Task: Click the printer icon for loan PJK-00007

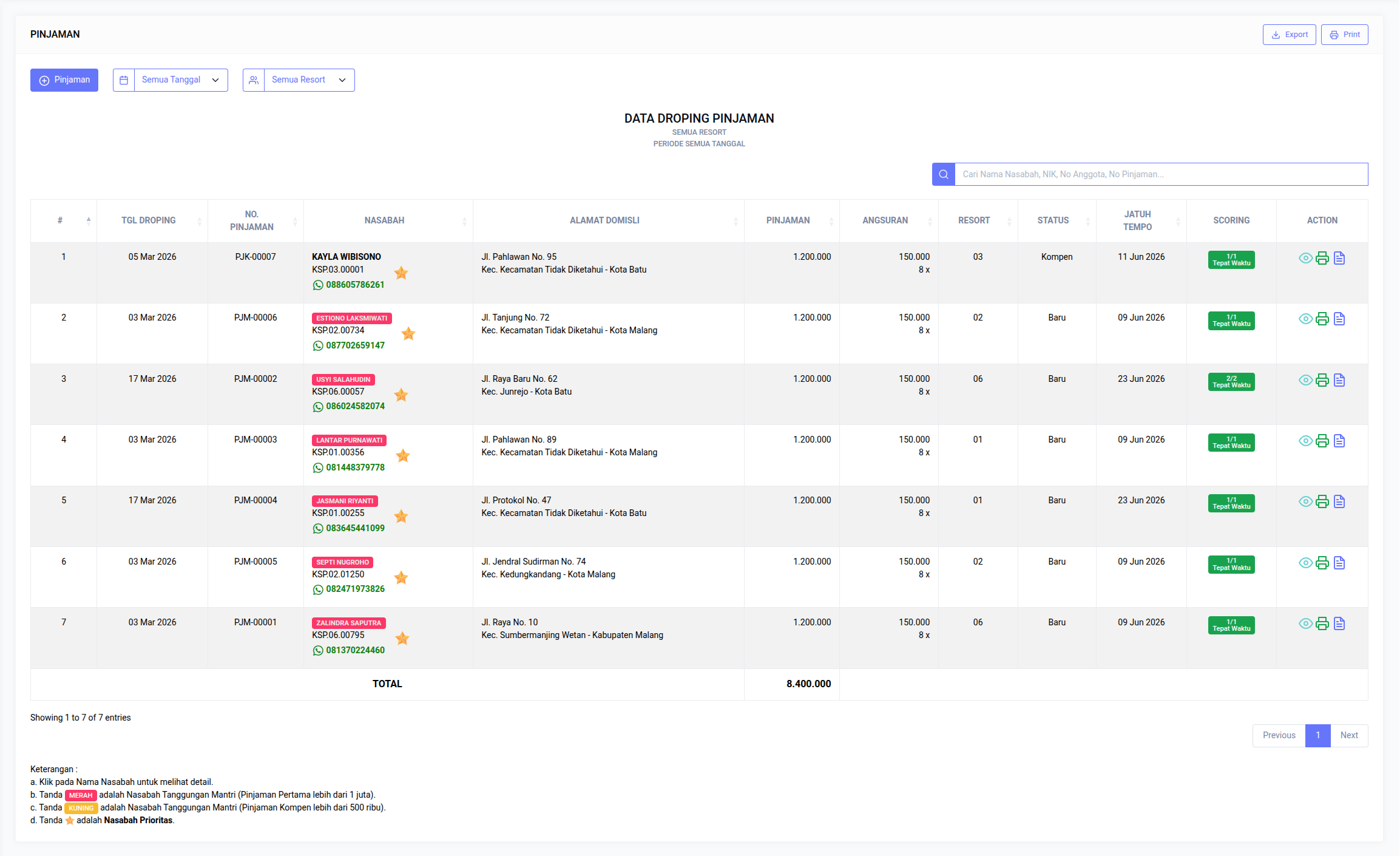Action: (1322, 258)
